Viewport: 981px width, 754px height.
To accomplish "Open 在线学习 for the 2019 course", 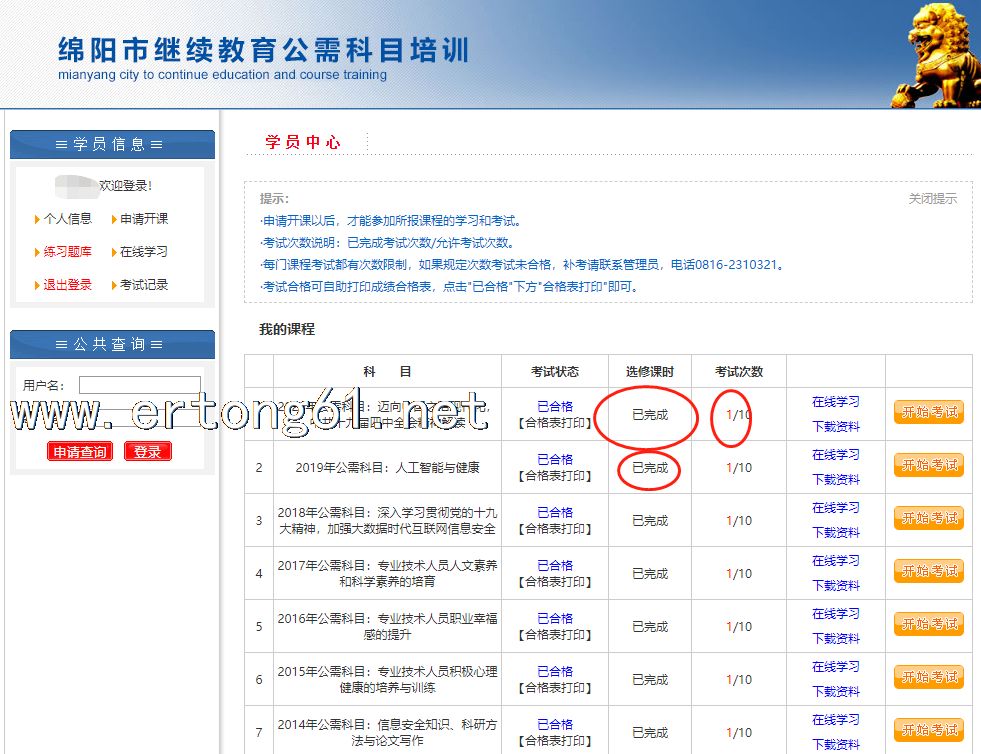I will point(835,455).
